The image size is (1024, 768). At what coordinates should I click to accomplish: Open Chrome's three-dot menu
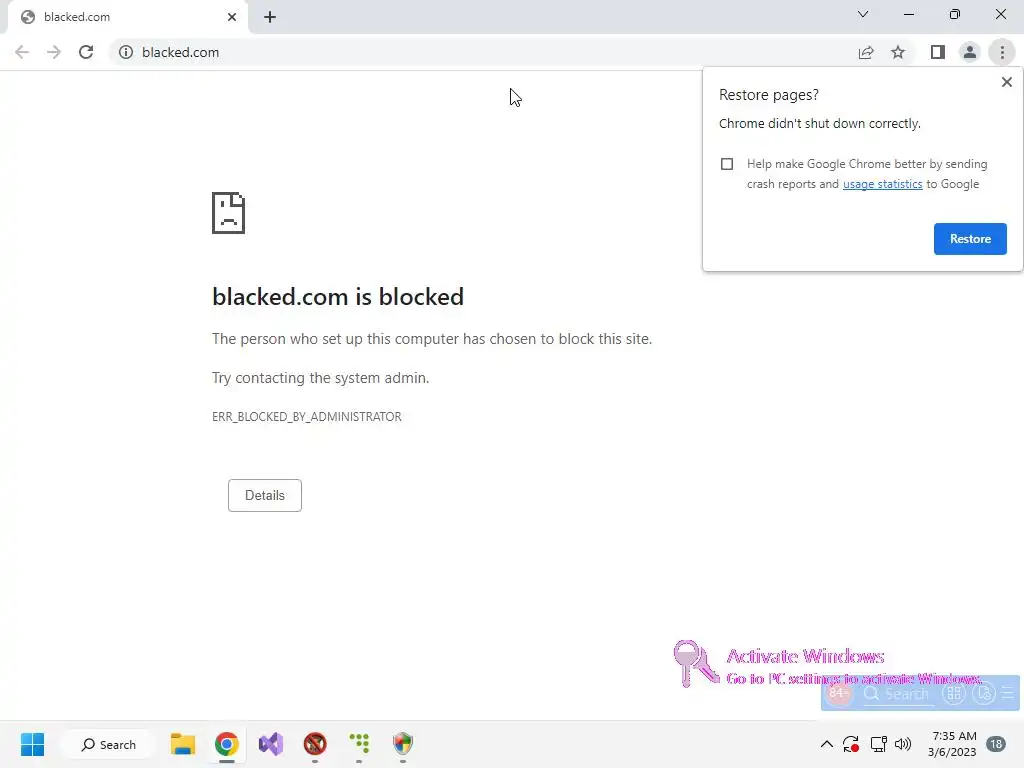(x=1002, y=52)
